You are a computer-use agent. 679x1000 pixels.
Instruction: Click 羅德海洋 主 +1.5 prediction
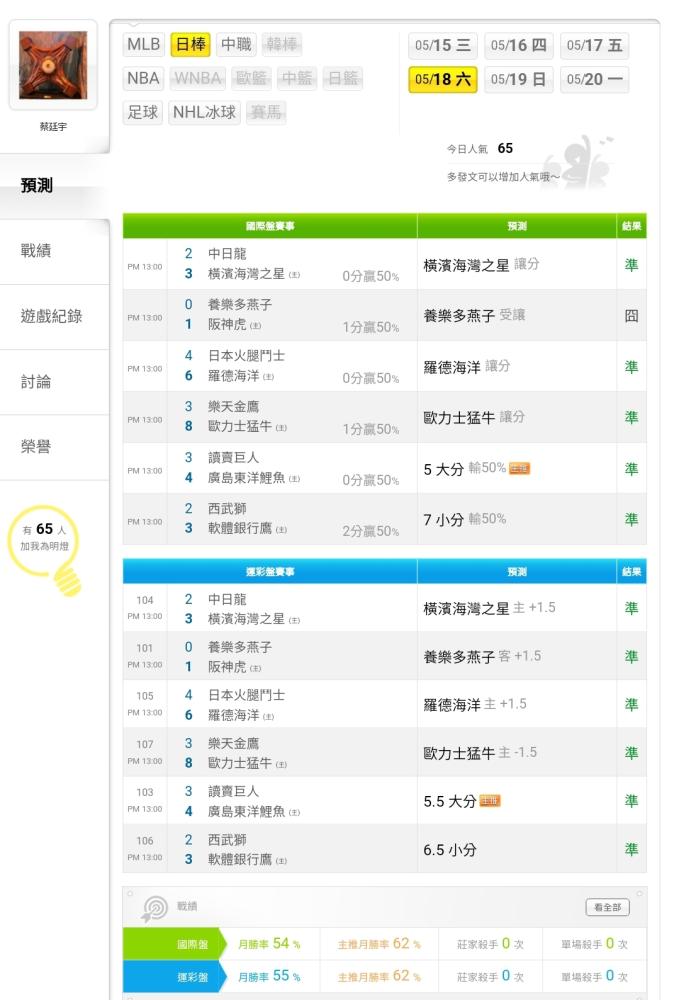(x=475, y=705)
